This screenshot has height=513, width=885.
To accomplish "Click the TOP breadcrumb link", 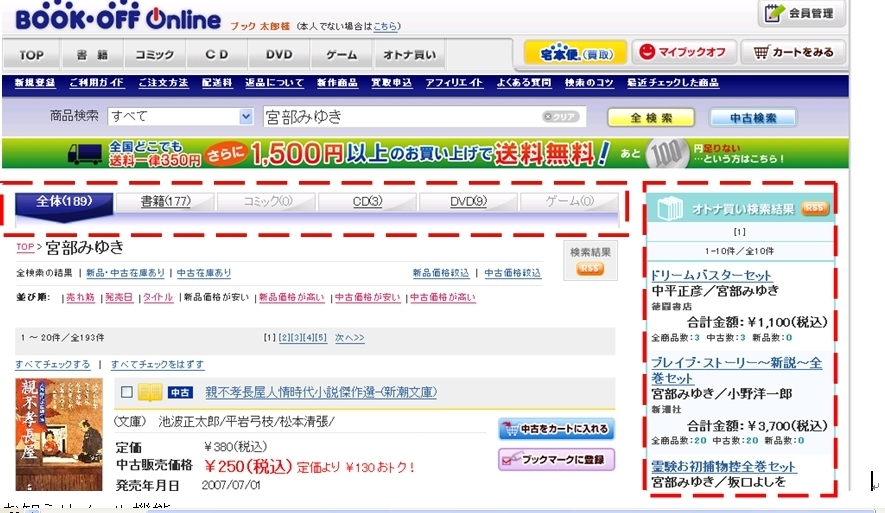I will click(25, 247).
